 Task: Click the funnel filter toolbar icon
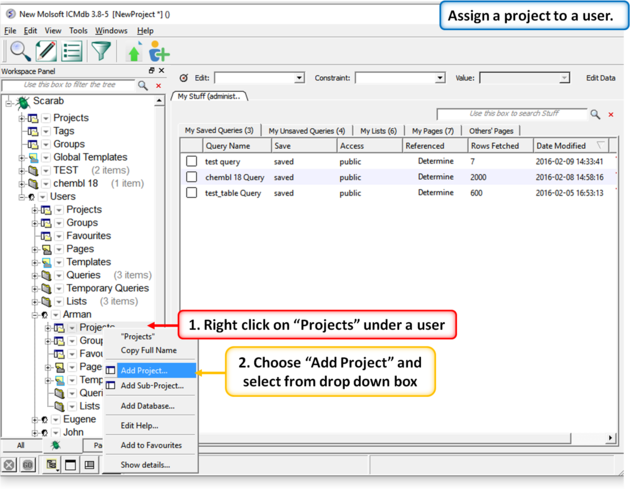101,51
